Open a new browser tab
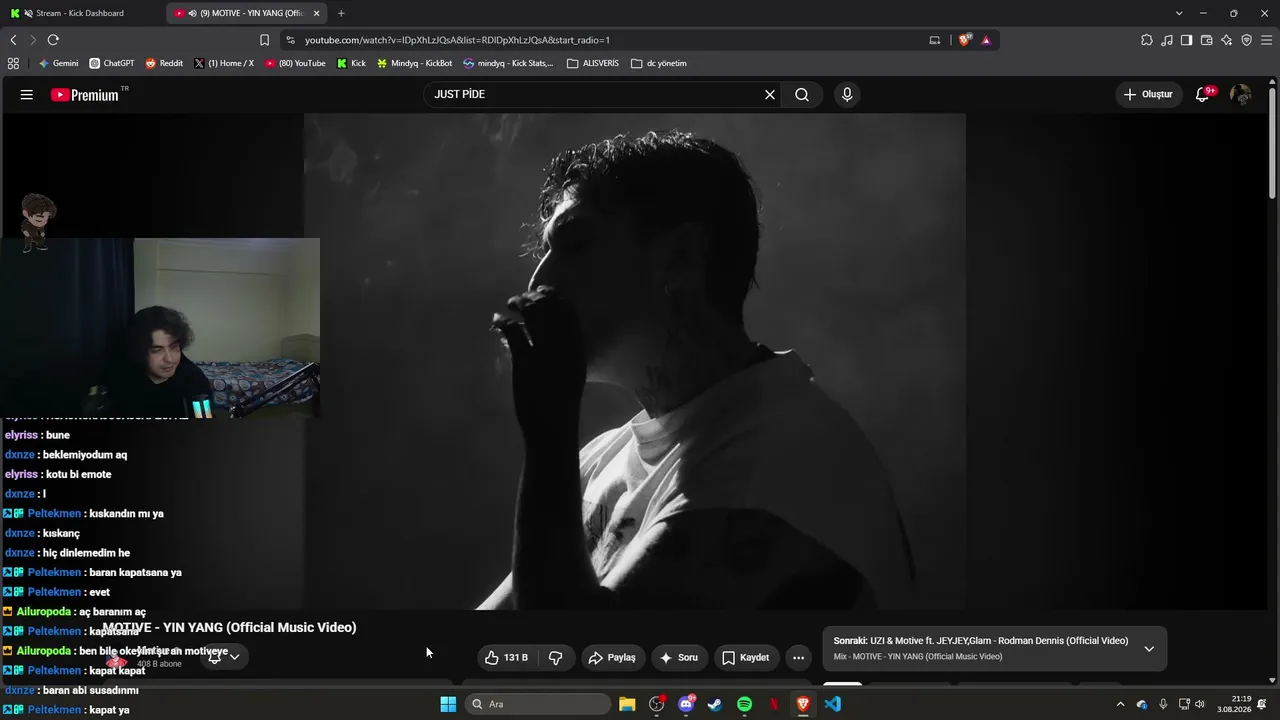 tap(341, 13)
